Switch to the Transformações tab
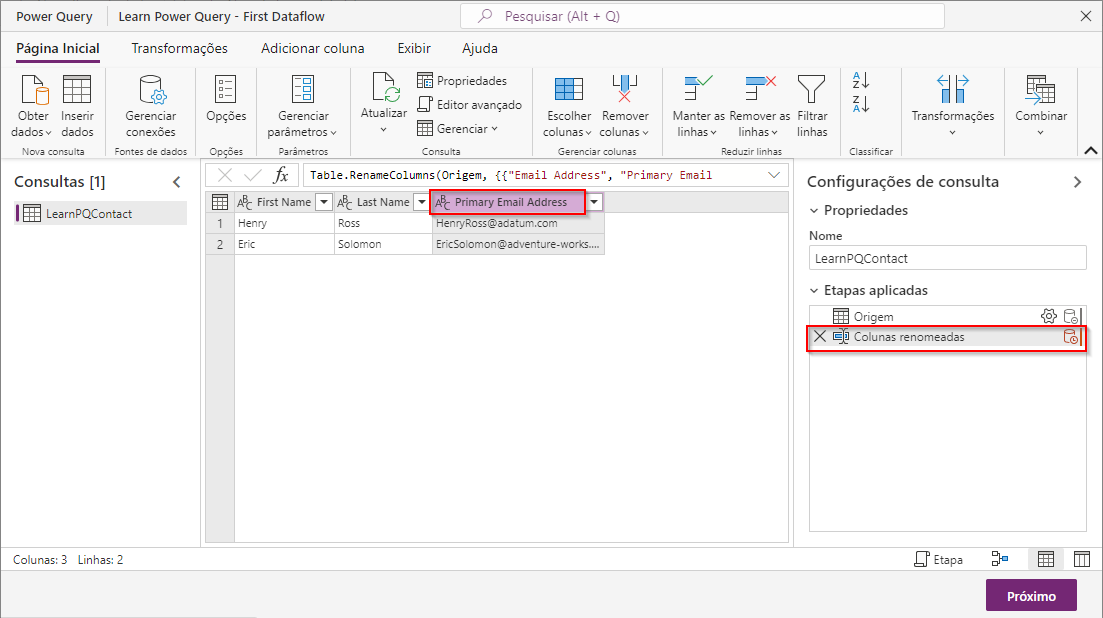Screen dimensions: 1103x618 coord(179,49)
